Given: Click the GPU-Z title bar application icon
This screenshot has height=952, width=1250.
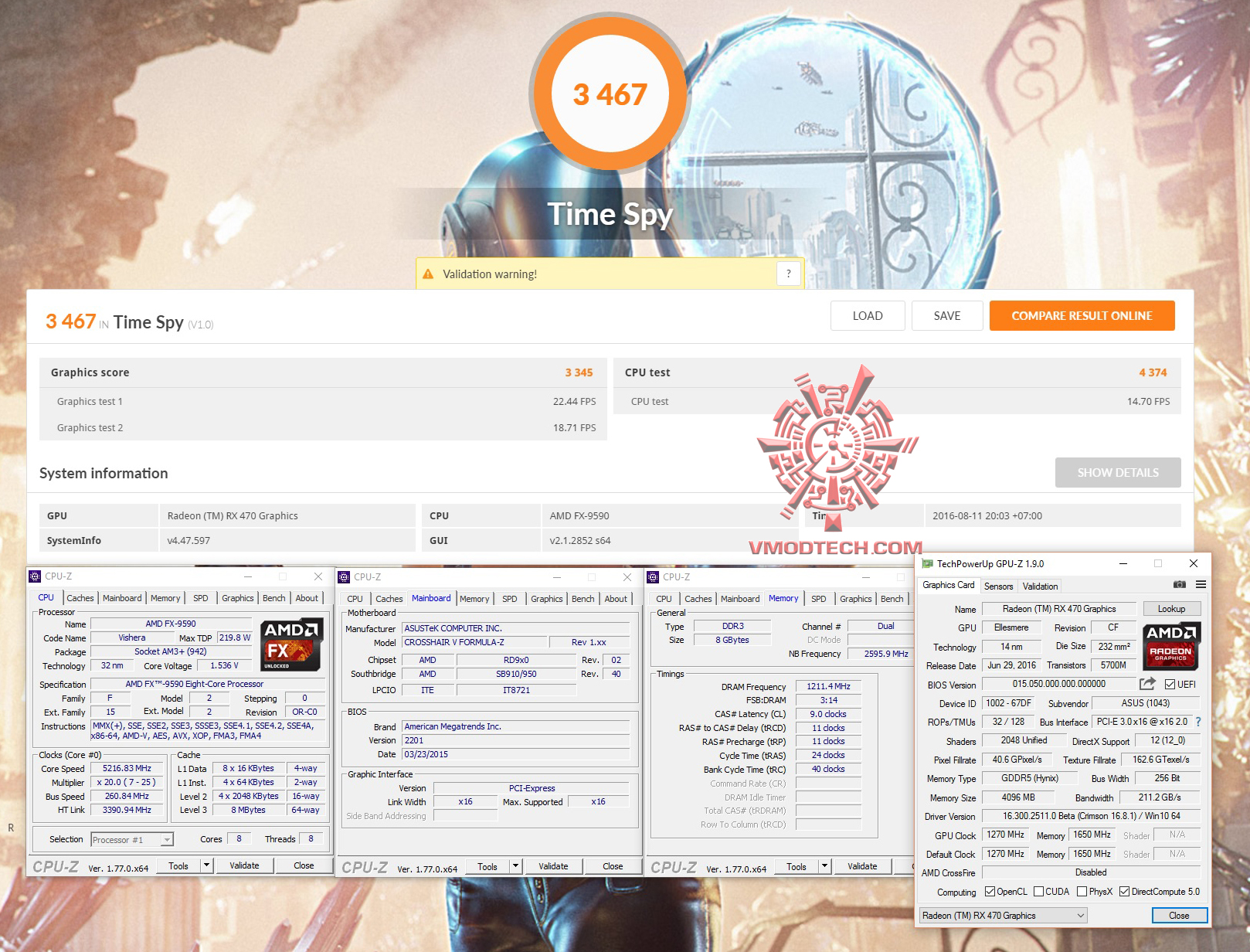Looking at the screenshot, I should pyautogui.click(x=928, y=564).
